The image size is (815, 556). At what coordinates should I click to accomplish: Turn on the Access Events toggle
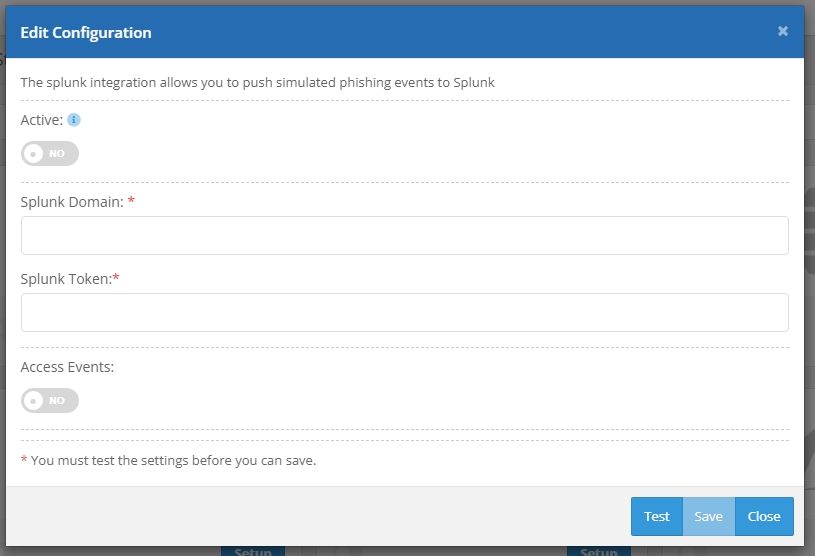50,401
